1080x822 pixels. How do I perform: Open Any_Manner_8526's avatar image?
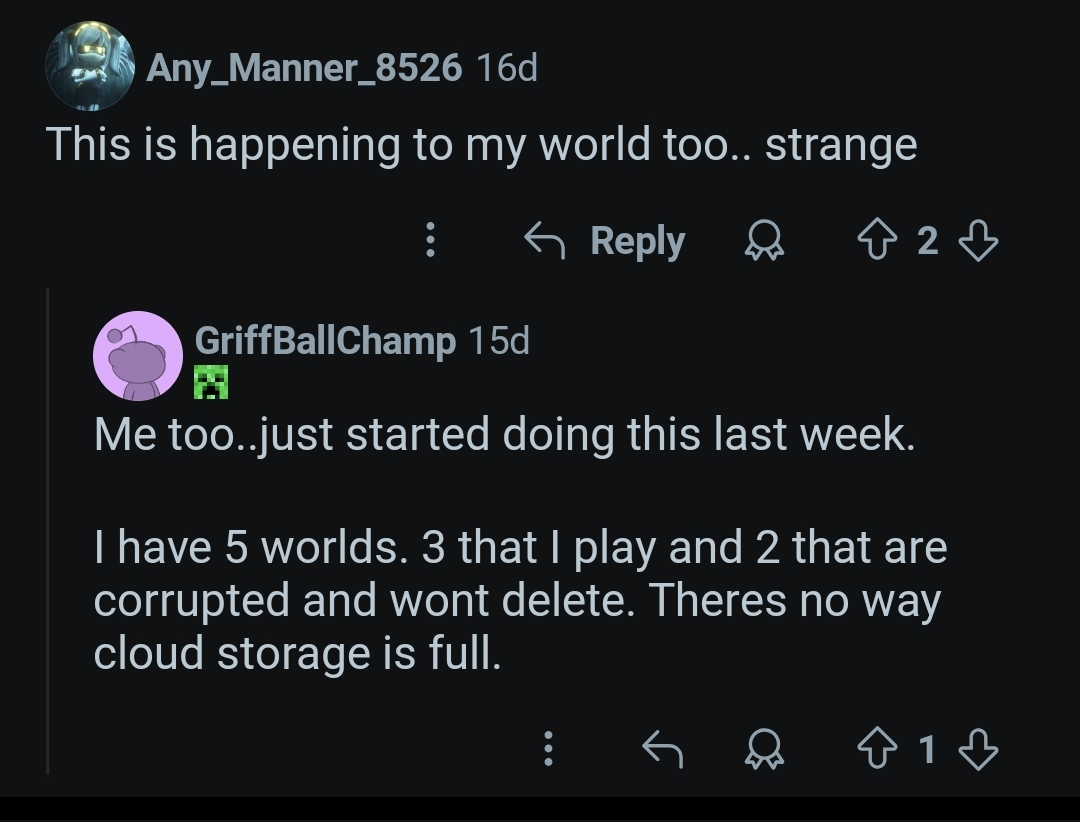pyautogui.click(x=90, y=66)
